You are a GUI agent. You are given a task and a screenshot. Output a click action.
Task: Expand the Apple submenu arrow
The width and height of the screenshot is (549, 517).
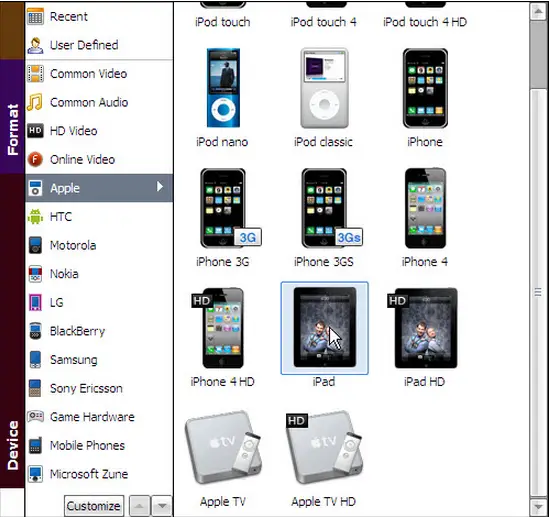(x=160, y=186)
